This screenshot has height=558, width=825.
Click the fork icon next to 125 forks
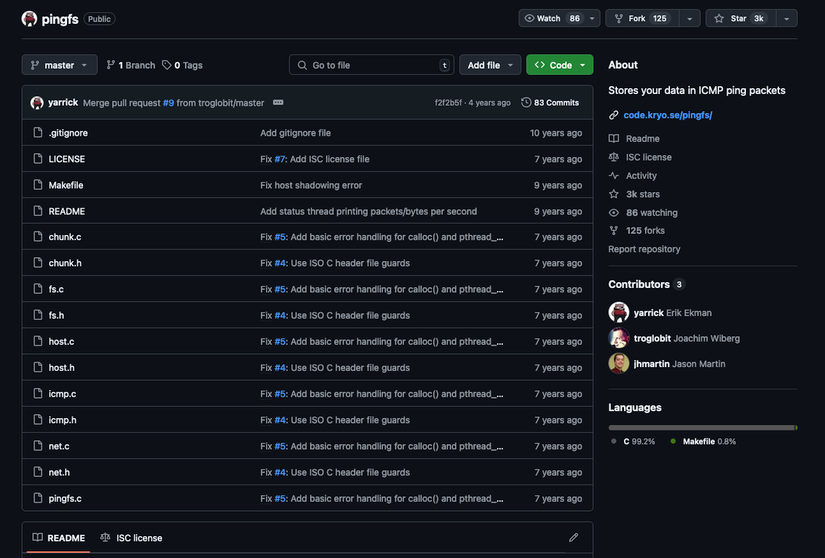point(613,230)
